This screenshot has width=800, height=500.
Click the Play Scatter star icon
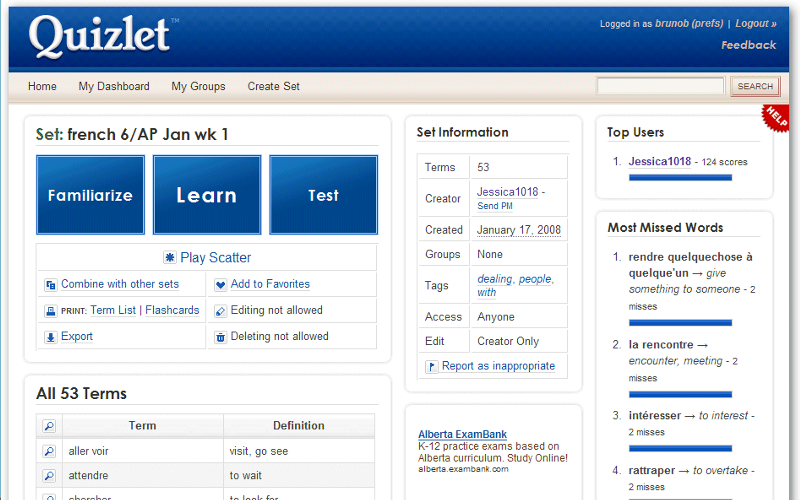(x=170, y=258)
